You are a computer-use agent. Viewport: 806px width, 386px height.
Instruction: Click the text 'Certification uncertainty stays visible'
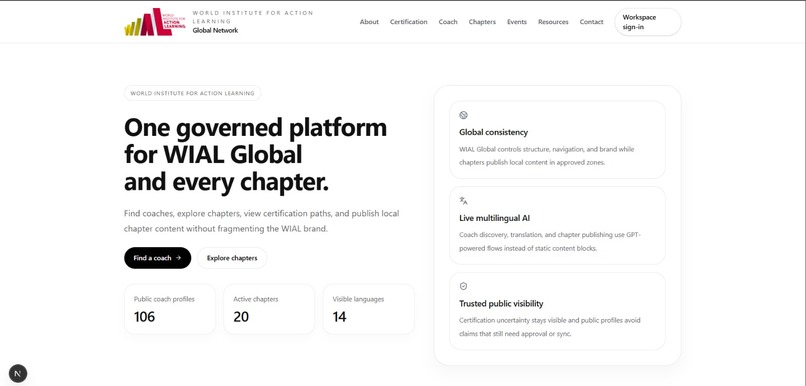coord(549,327)
